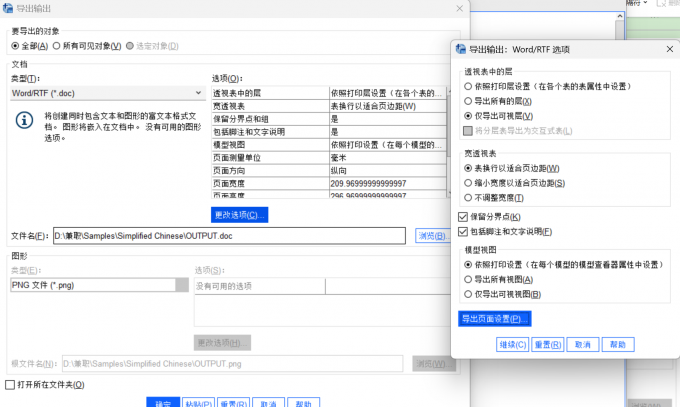Select the 页面测量单位 options row

click(329, 158)
